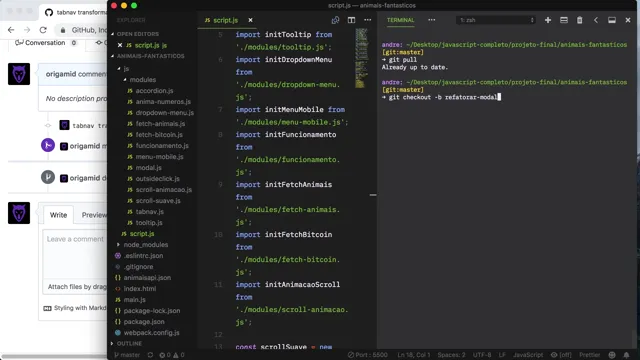
Task: Select the terminal shell dropdown zsh
Action: 496,20
